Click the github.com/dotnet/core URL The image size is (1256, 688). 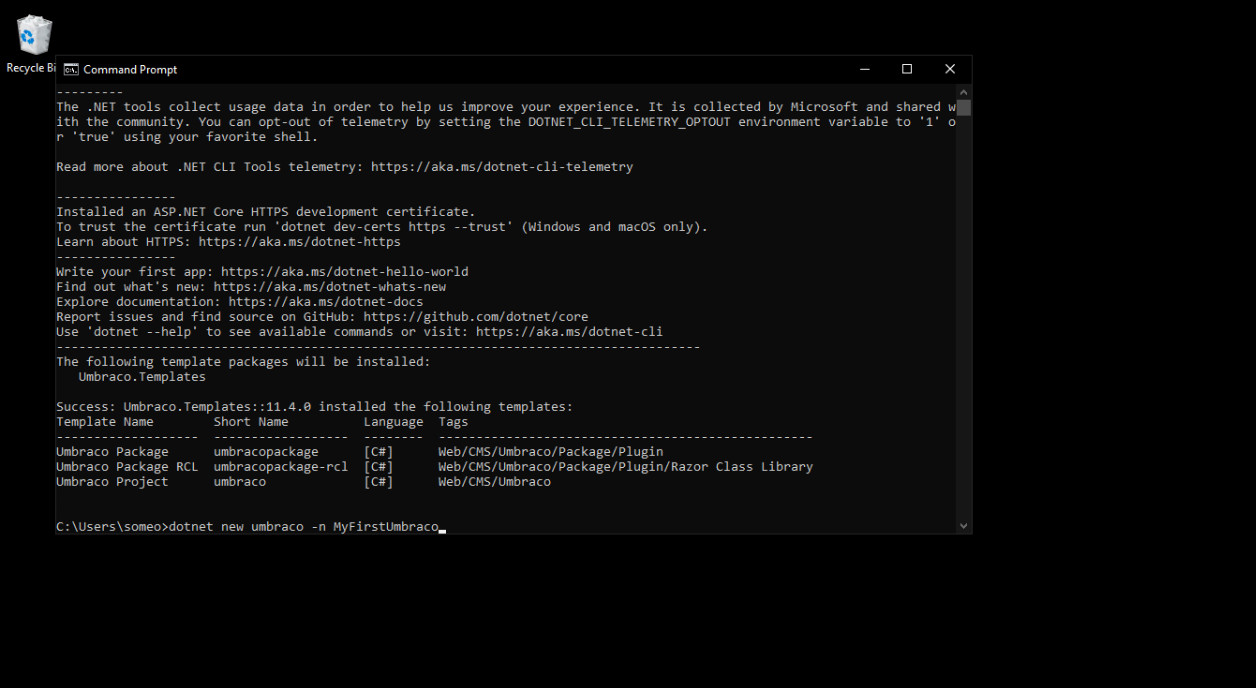(x=475, y=317)
